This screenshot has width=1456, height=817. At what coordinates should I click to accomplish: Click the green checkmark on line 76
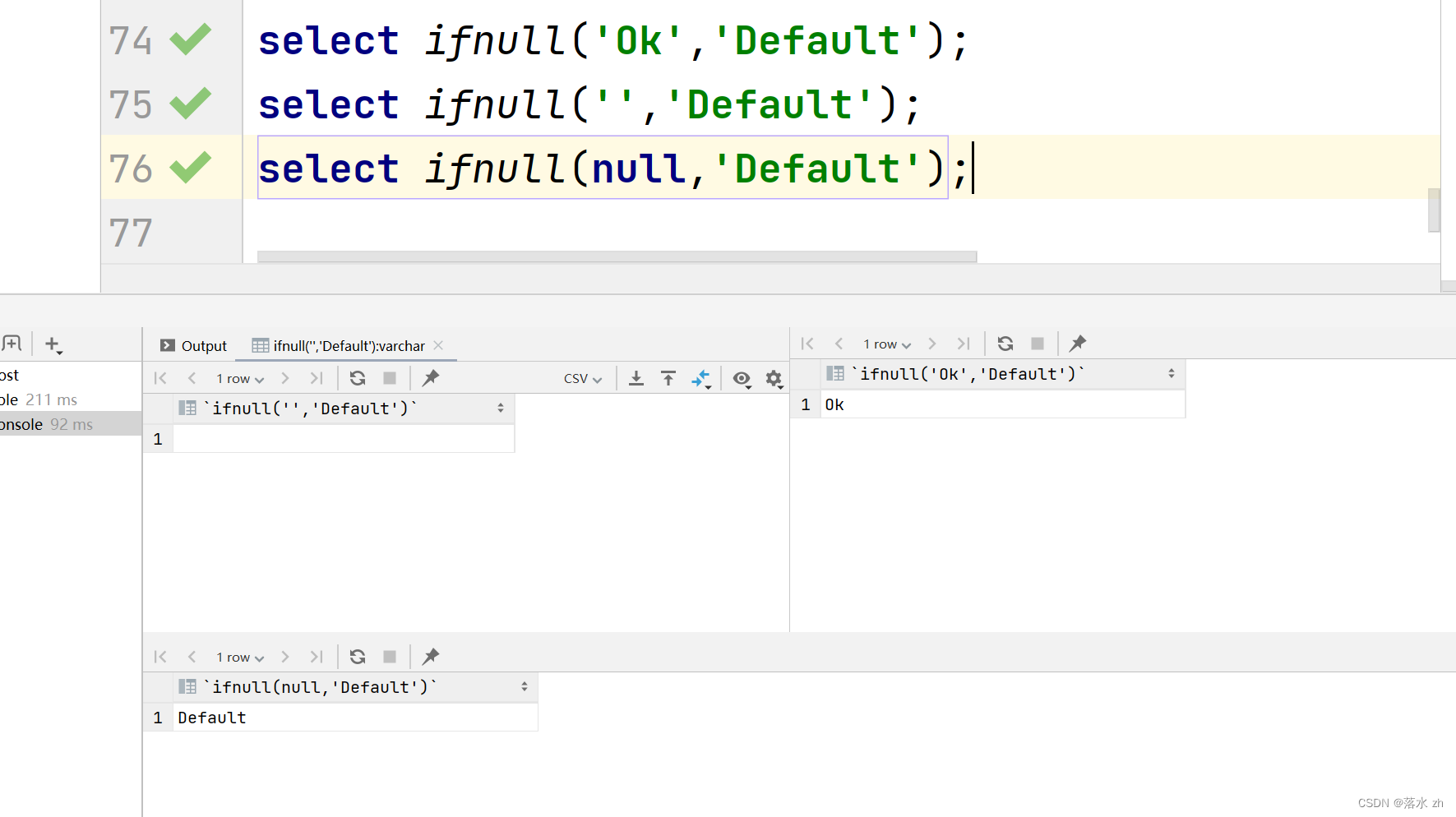tap(190, 167)
